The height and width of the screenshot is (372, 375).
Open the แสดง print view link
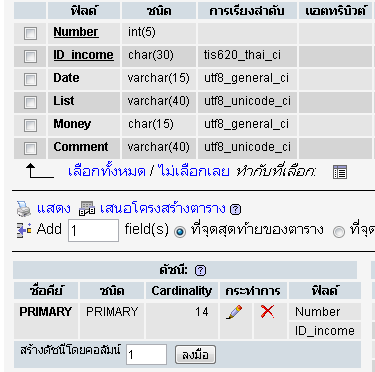(x=54, y=209)
